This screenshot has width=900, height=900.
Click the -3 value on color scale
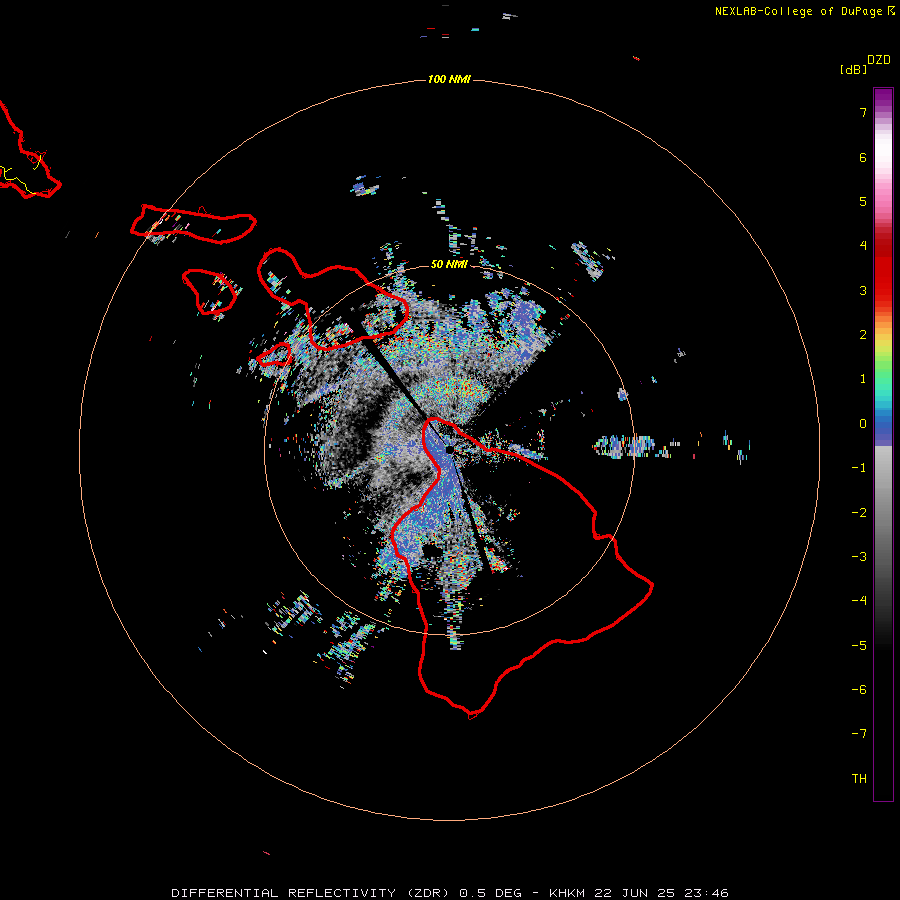[x=859, y=557]
